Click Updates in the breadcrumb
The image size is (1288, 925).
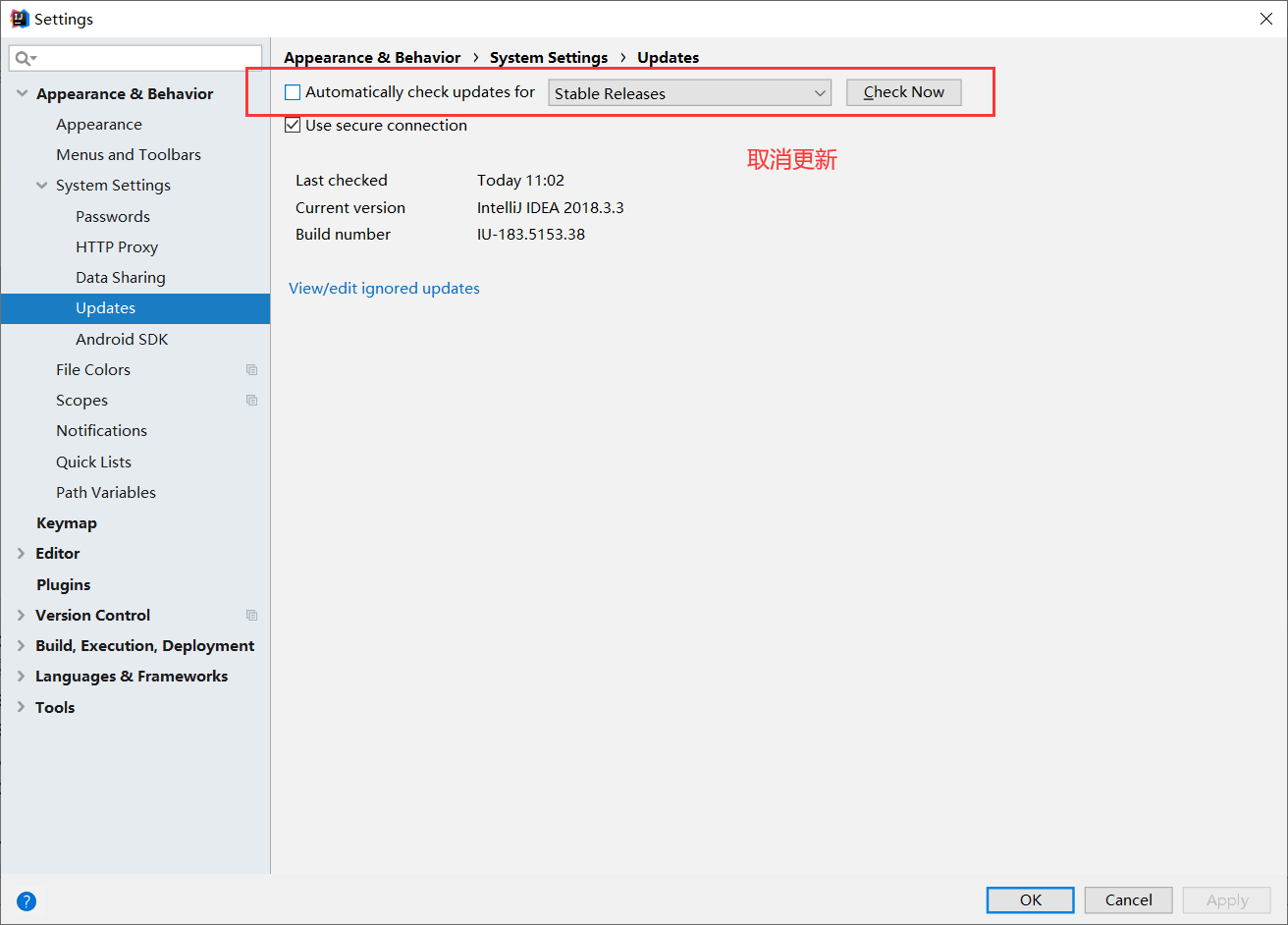(669, 58)
